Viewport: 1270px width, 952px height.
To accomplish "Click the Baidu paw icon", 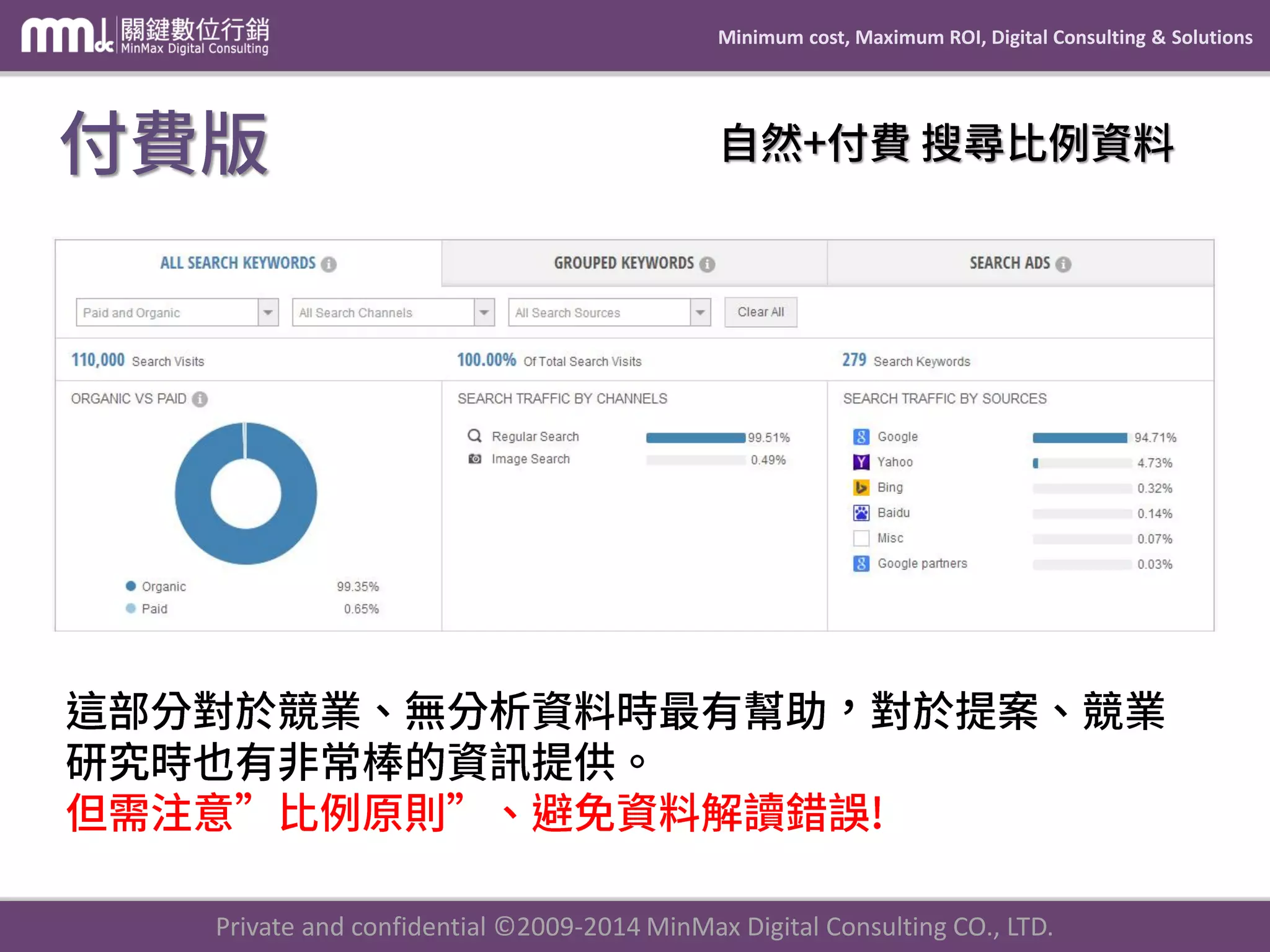I will point(861,513).
